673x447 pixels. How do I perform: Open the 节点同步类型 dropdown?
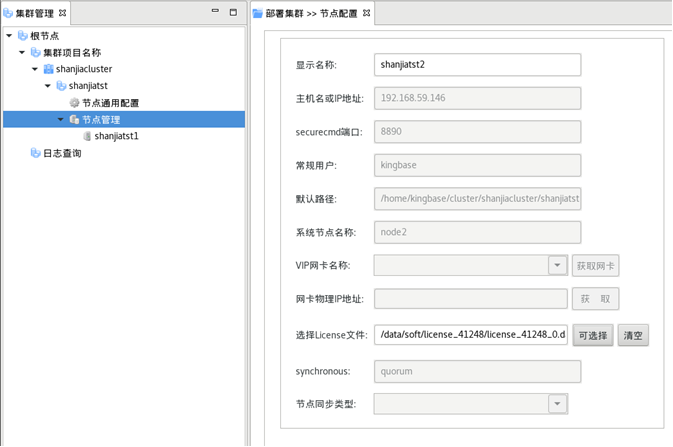click(558, 404)
